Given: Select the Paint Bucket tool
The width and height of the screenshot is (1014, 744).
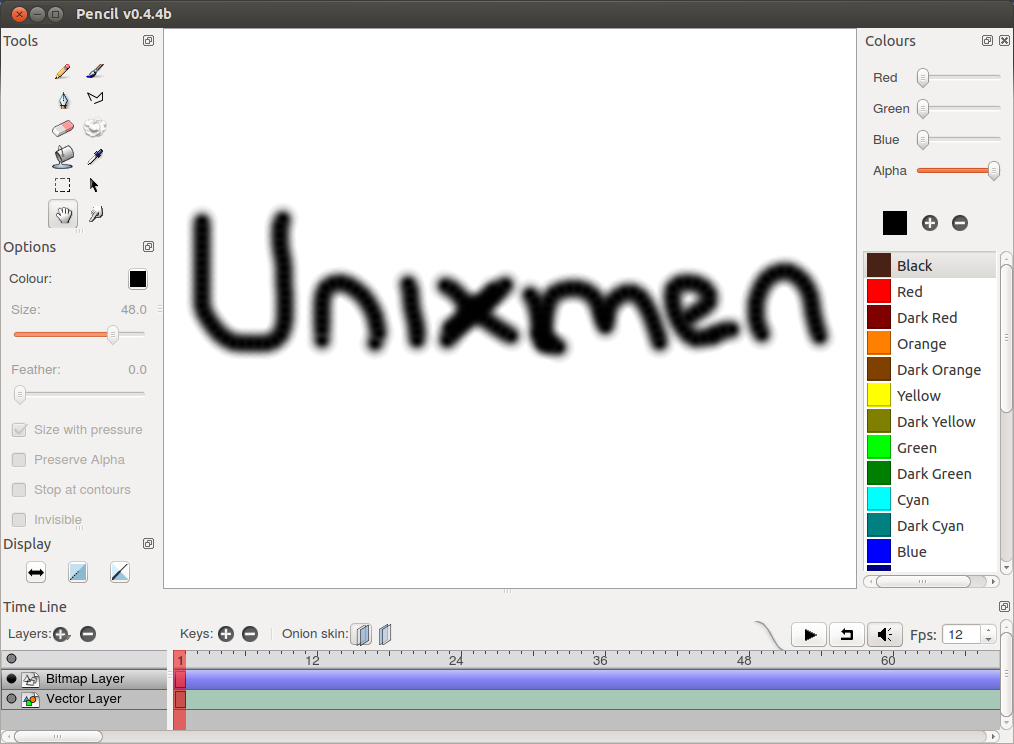Looking at the screenshot, I should [x=63, y=157].
